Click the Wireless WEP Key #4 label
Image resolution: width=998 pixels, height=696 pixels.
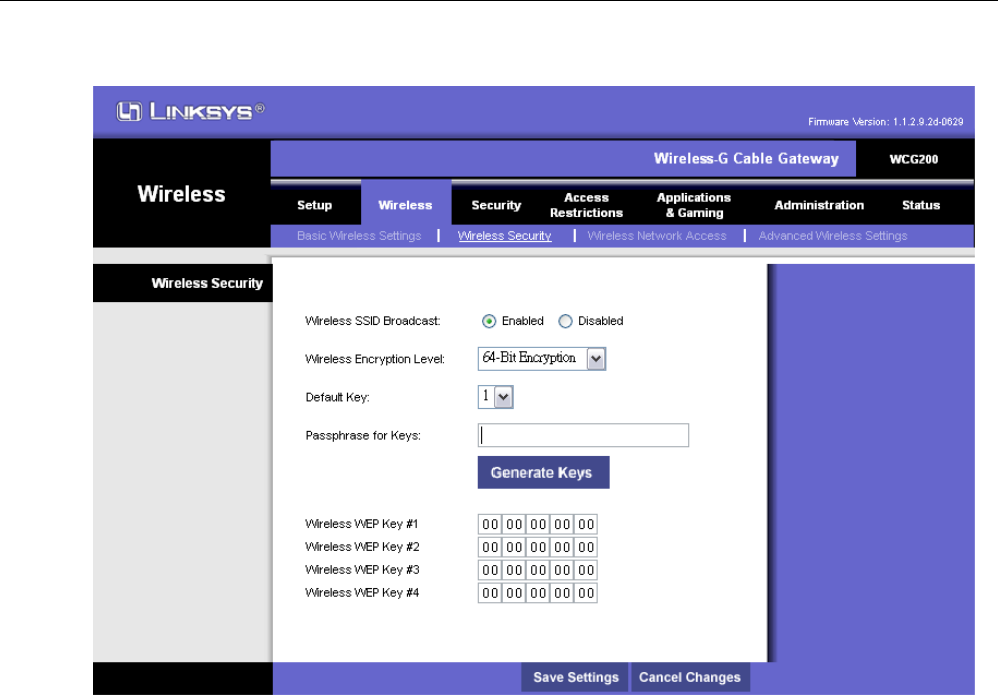pyautogui.click(x=362, y=593)
